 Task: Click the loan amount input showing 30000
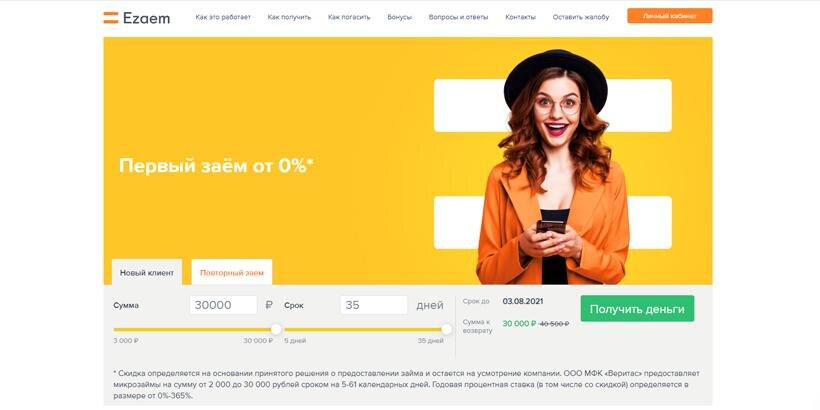pyautogui.click(x=223, y=305)
